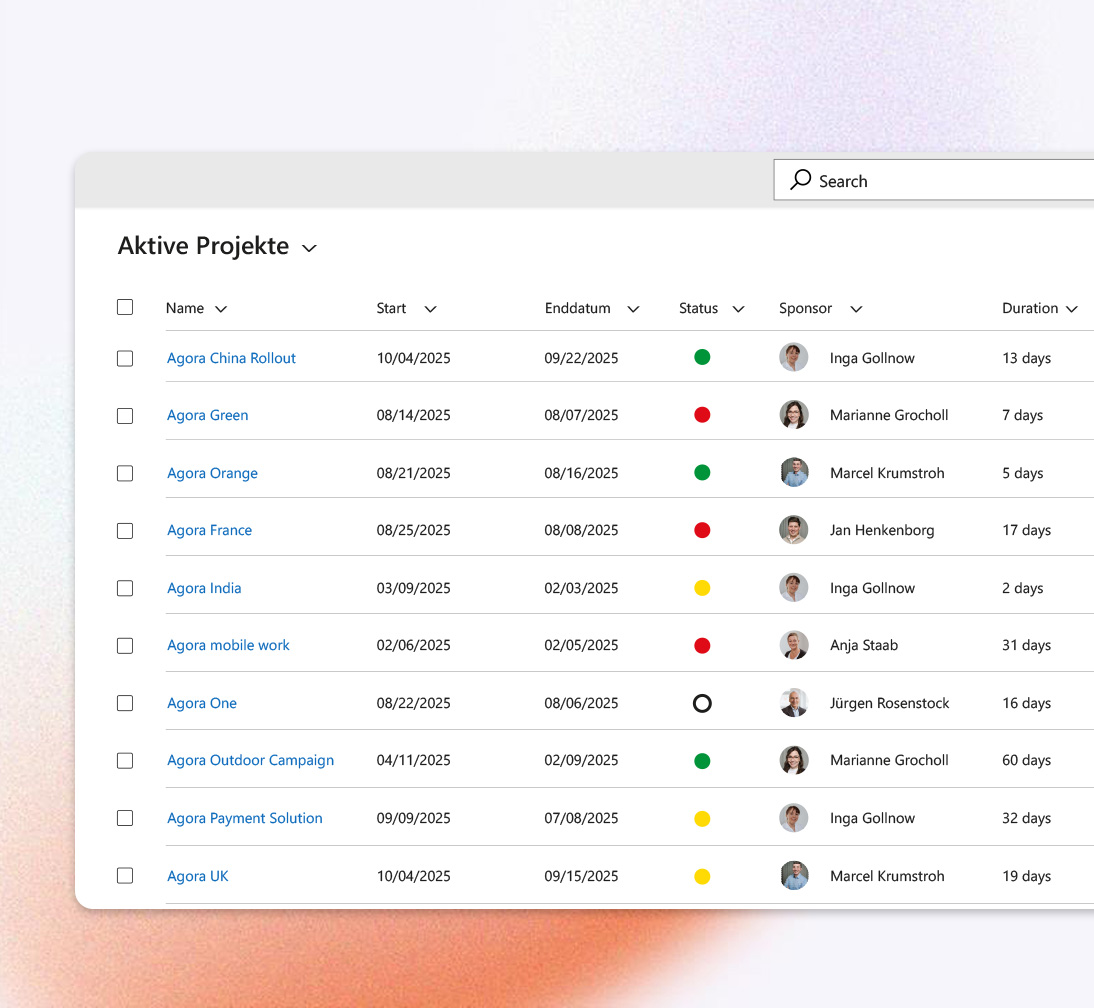The height and width of the screenshot is (1008, 1094).
Task: Click the Start column header label
Action: pyautogui.click(x=391, y=308)
